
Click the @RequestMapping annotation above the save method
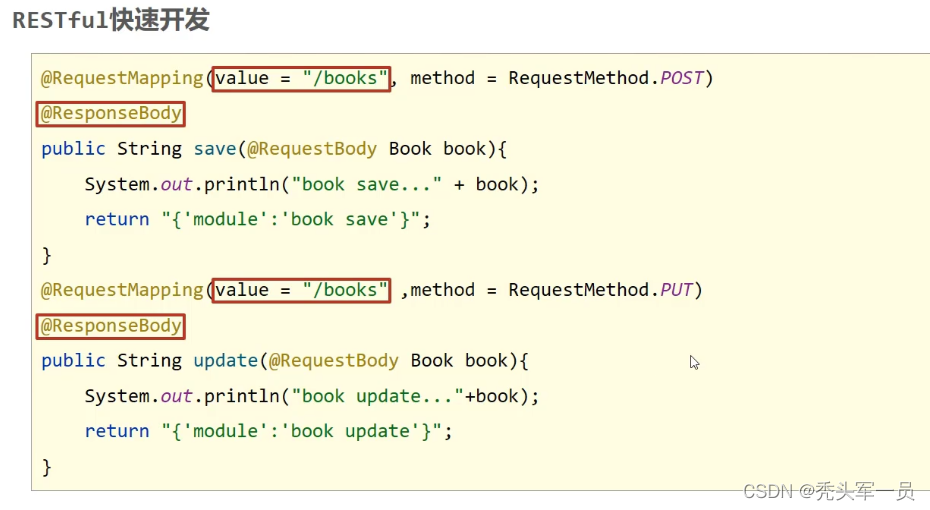point(122,78)
